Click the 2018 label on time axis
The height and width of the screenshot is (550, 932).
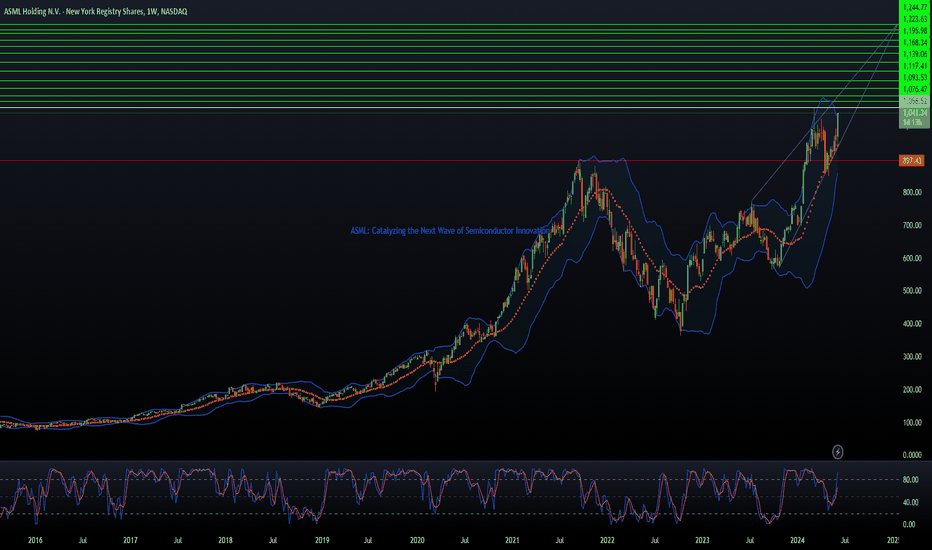pyautogui.click(x=225, y=540)
